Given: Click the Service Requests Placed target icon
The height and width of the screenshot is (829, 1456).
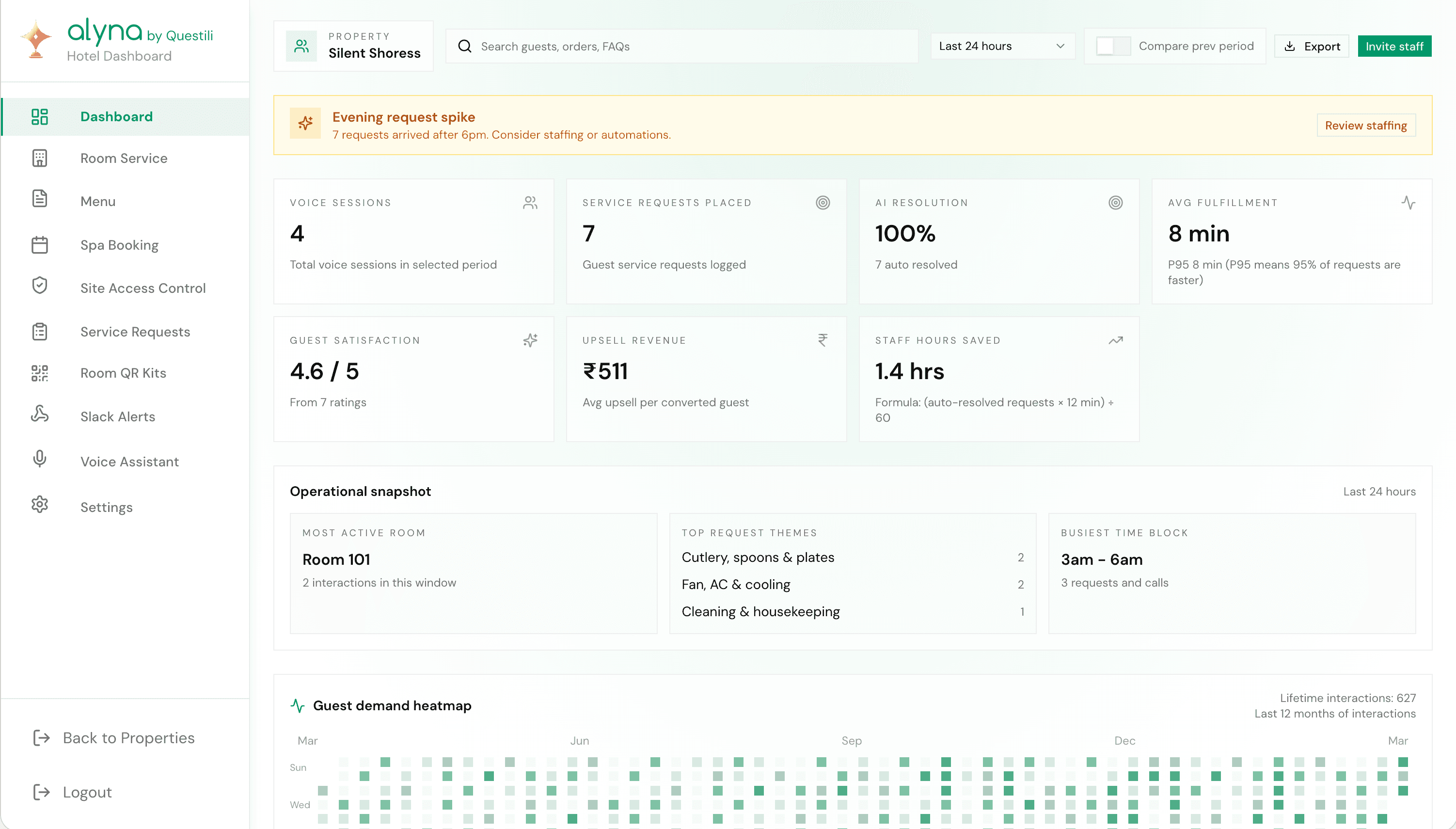Looking at the screenshot, I should tap(823, 203).
